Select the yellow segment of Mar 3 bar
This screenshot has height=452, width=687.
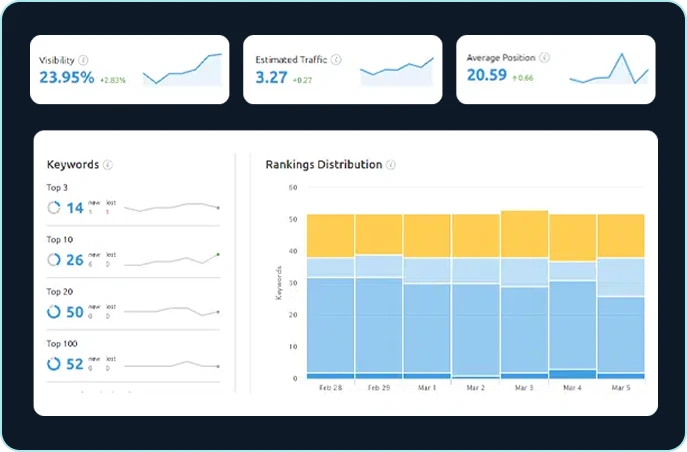(524, 234)
